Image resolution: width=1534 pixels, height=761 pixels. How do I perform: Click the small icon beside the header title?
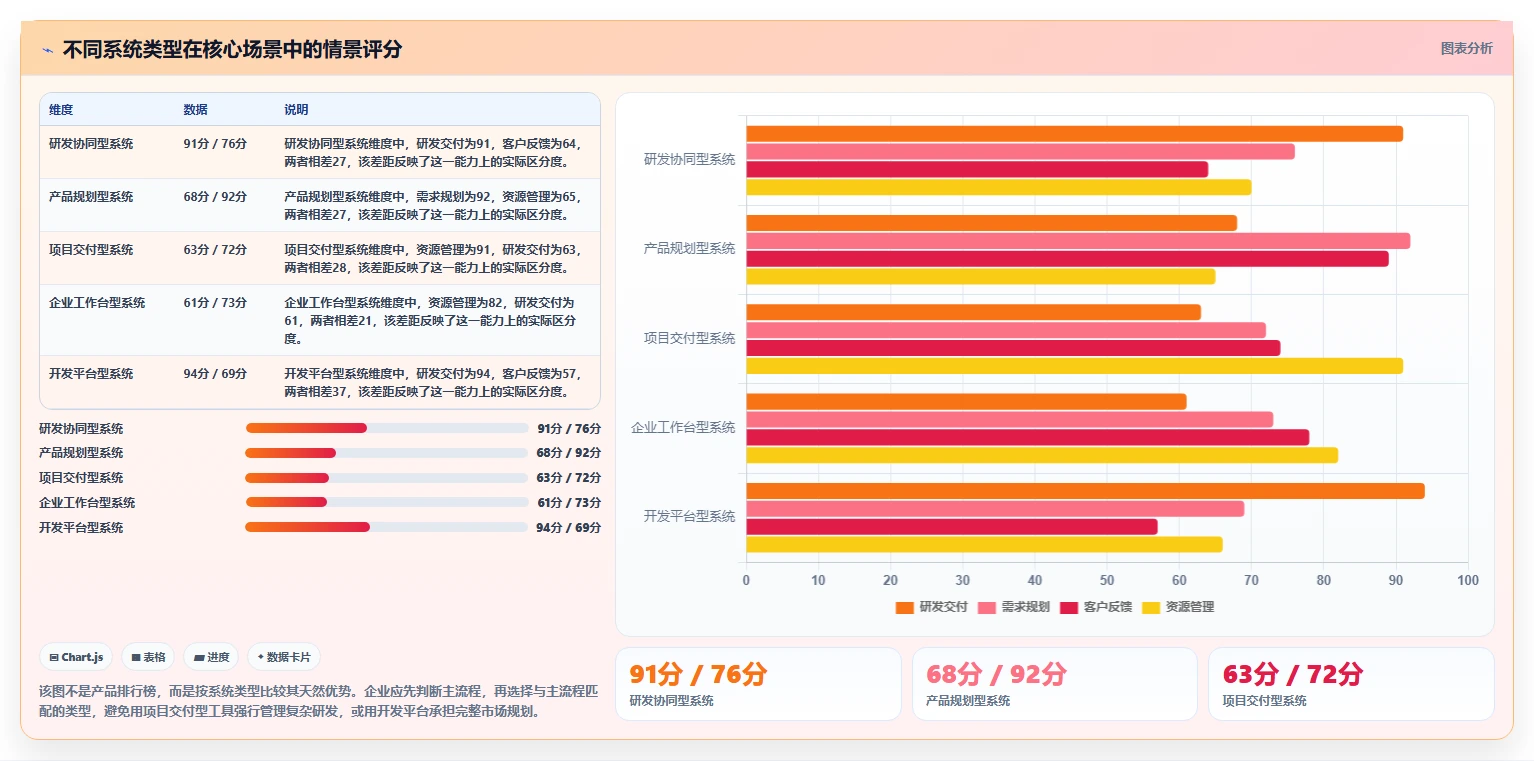click(x=47, y=50)
